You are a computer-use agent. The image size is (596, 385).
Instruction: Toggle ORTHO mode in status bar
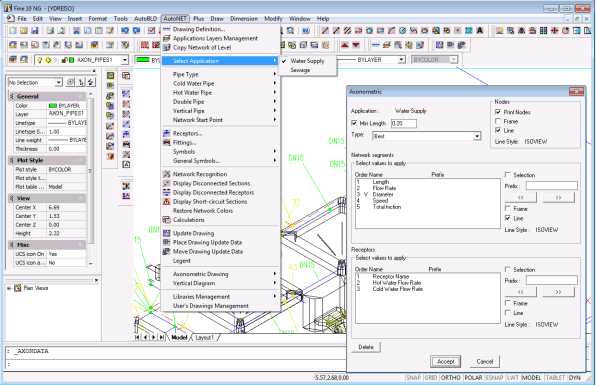tap(450, 377)
